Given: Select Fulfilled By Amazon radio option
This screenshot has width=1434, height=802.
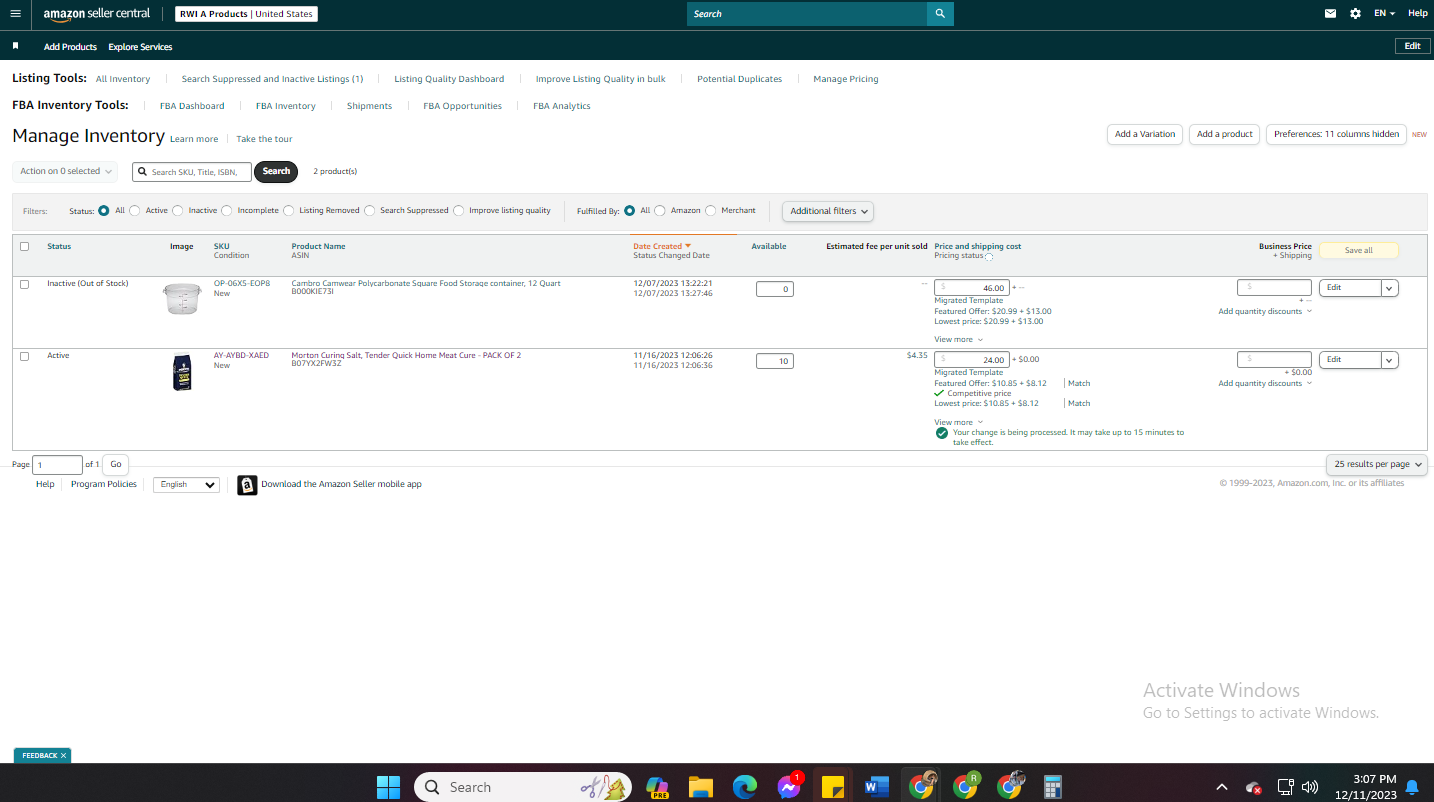Looking at the screenshot, I should [x=660, y=211].
